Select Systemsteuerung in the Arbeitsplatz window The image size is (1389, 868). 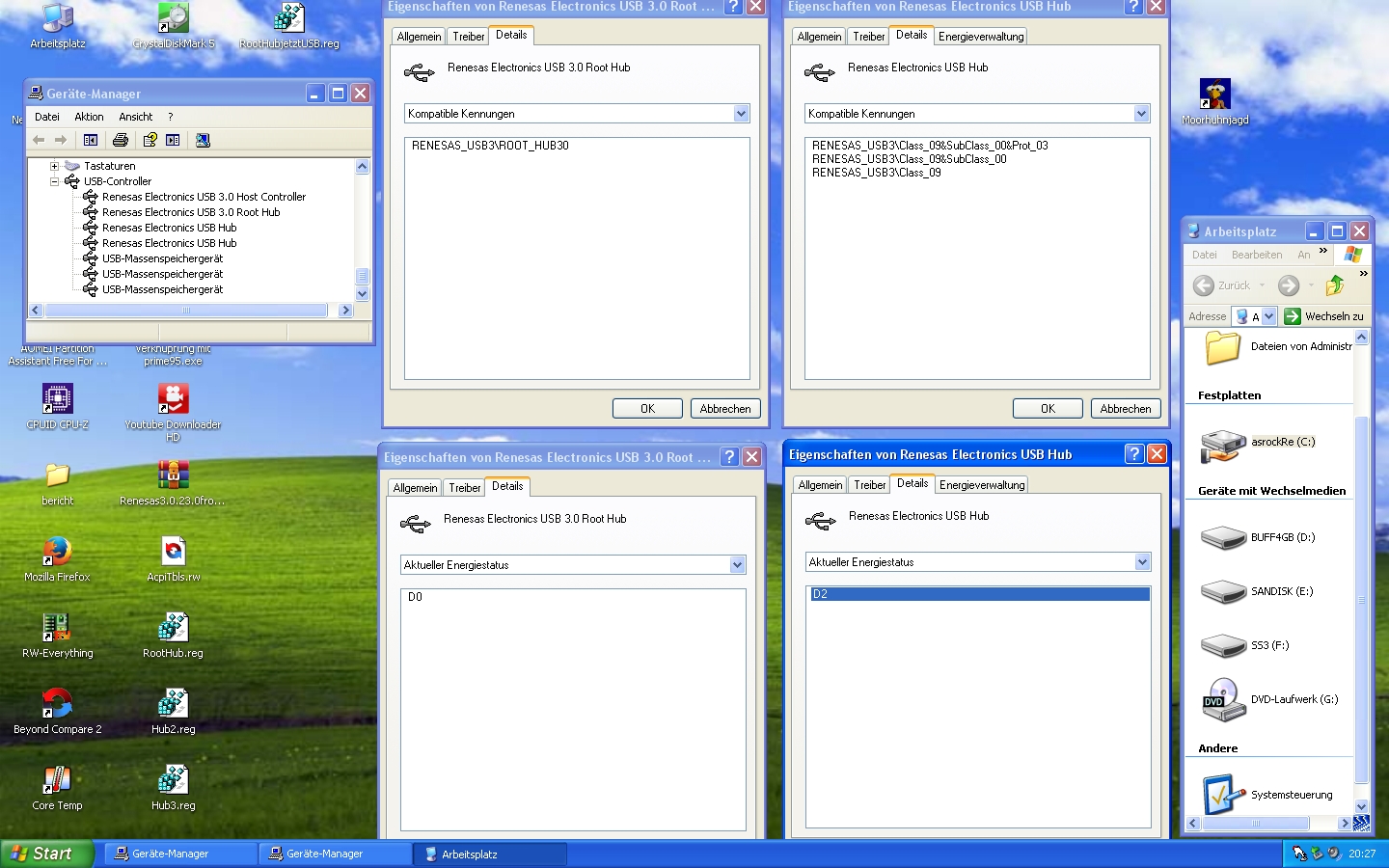[1267, 795]
